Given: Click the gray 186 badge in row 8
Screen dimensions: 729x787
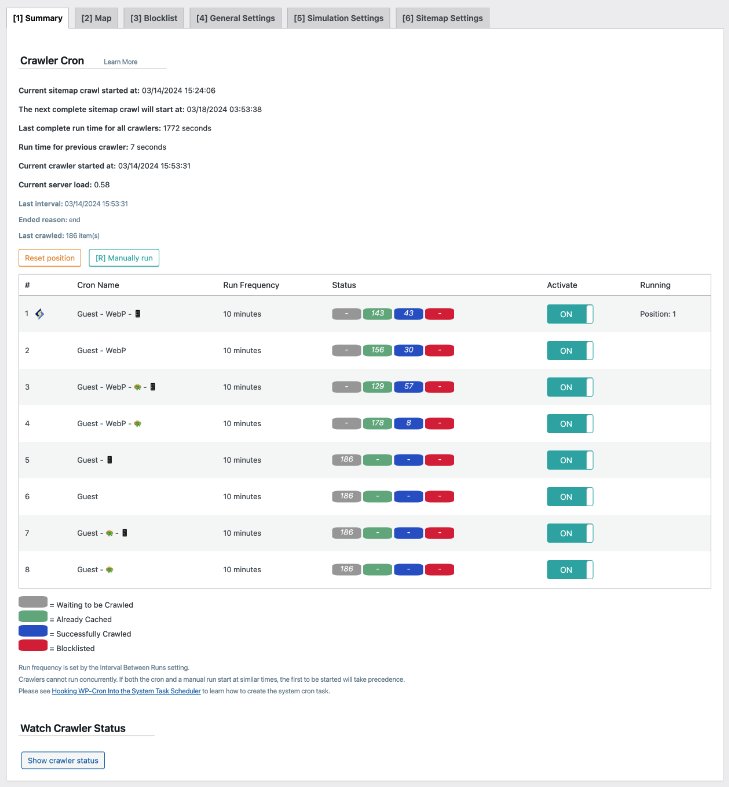Looking at the screenshot, I should point(346,570).
